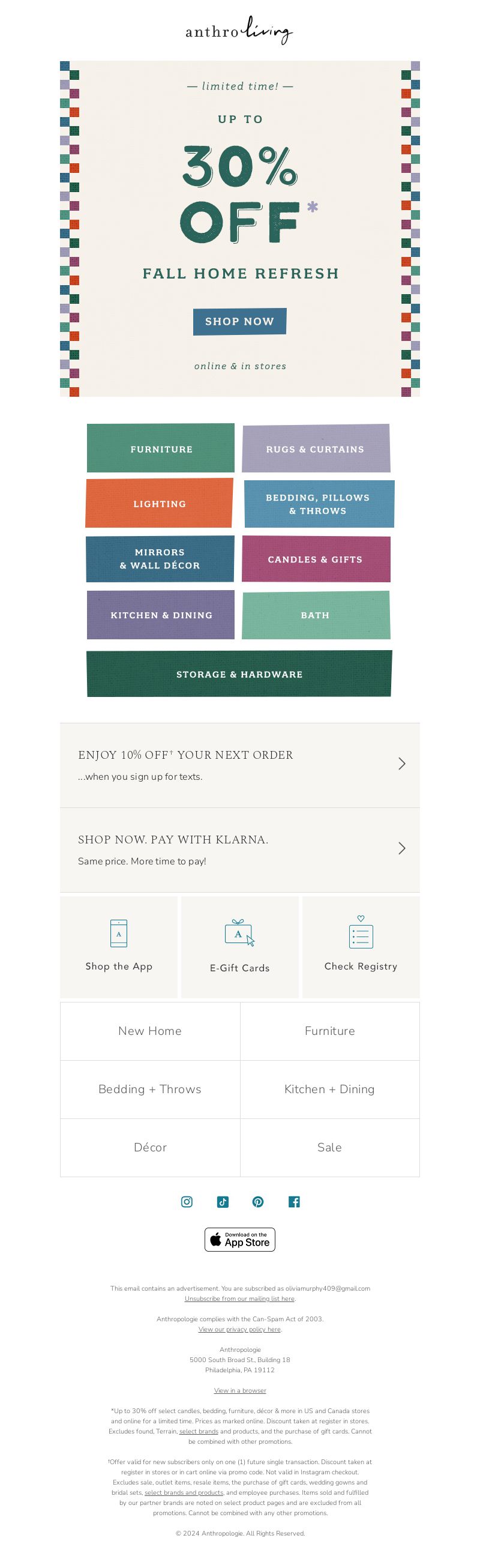Click the View in a browser link
The image size is (480, 1568).
[x=239, y=1390]
